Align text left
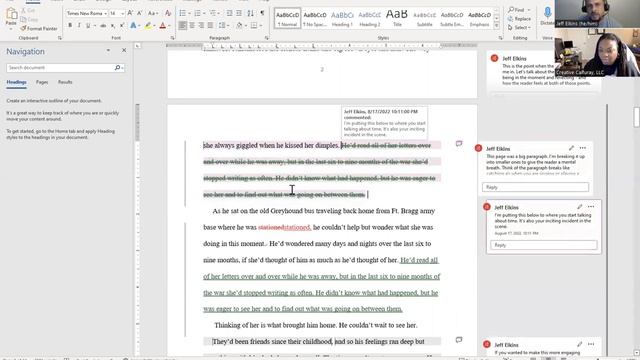The width and height of the screenshot is (640, 360). [182, 26]
